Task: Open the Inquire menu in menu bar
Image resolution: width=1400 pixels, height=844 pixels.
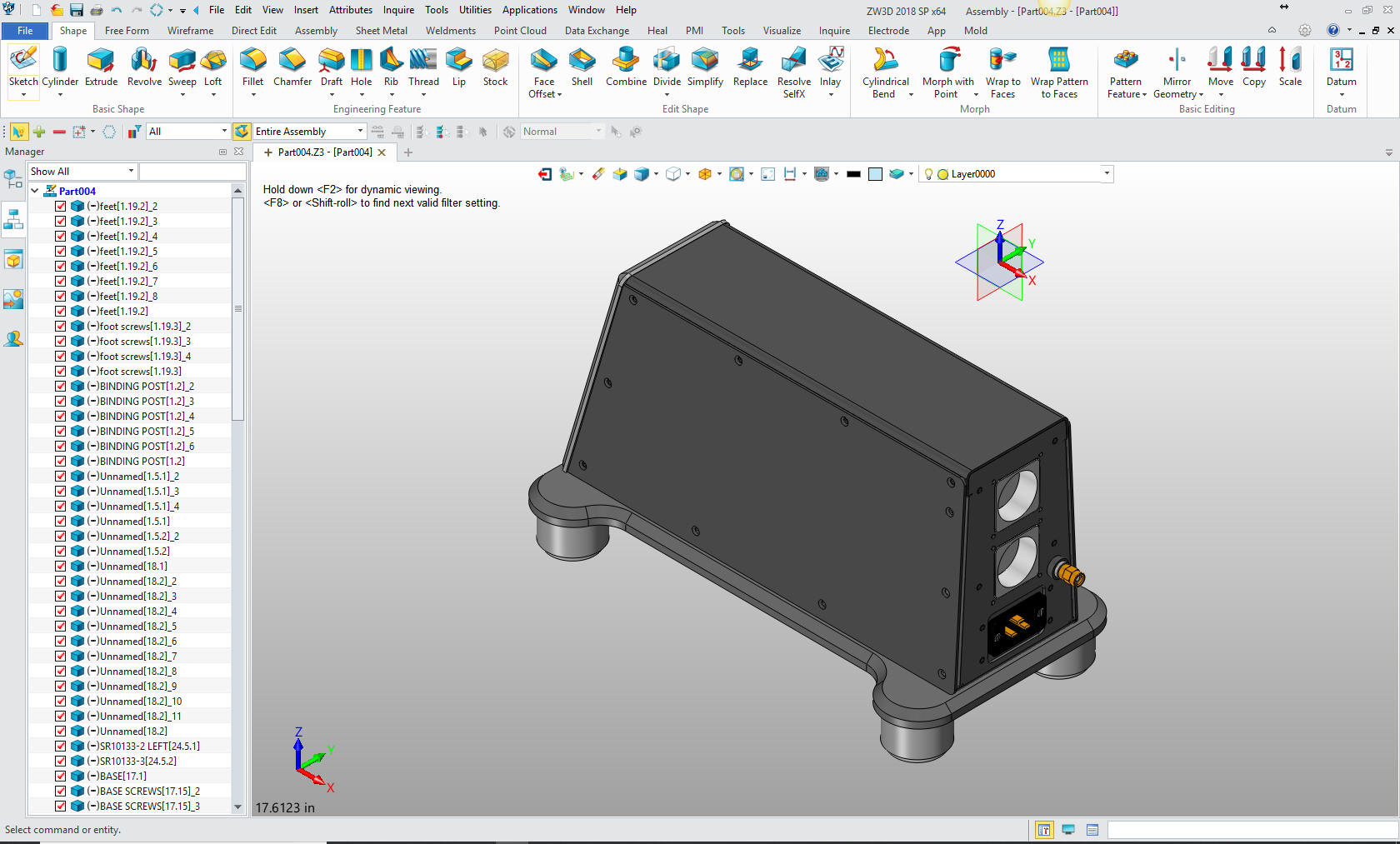Action: pyautogui.click(x=398, y=10)
